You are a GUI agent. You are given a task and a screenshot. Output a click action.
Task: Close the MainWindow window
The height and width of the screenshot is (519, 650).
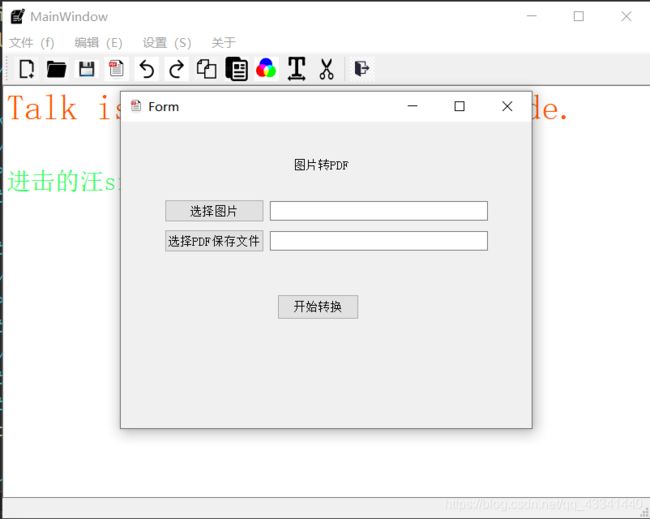pyautogui.click(x=626, y=16)
